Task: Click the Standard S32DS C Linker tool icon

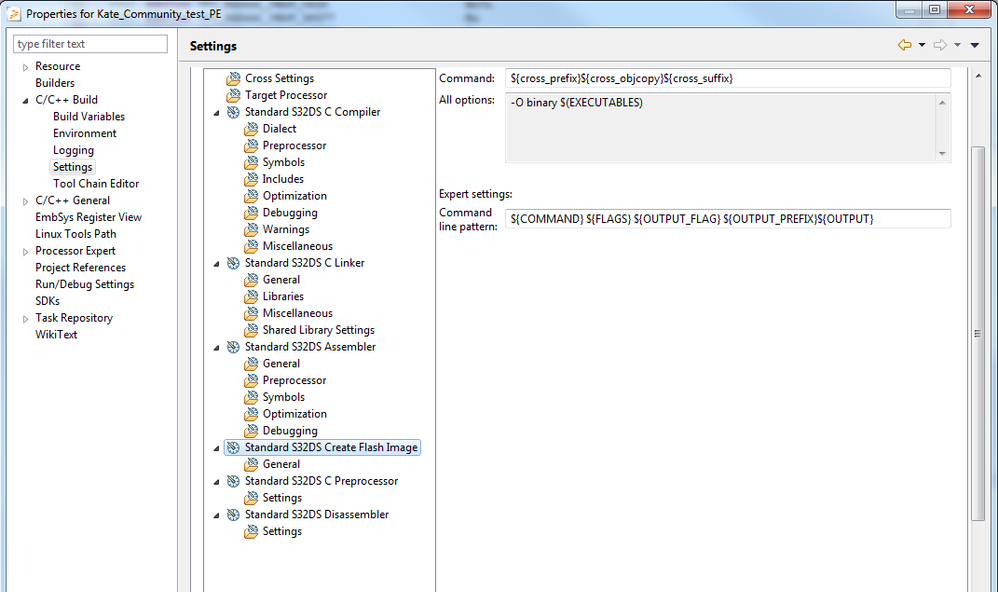Action: [x=234, y=263]
